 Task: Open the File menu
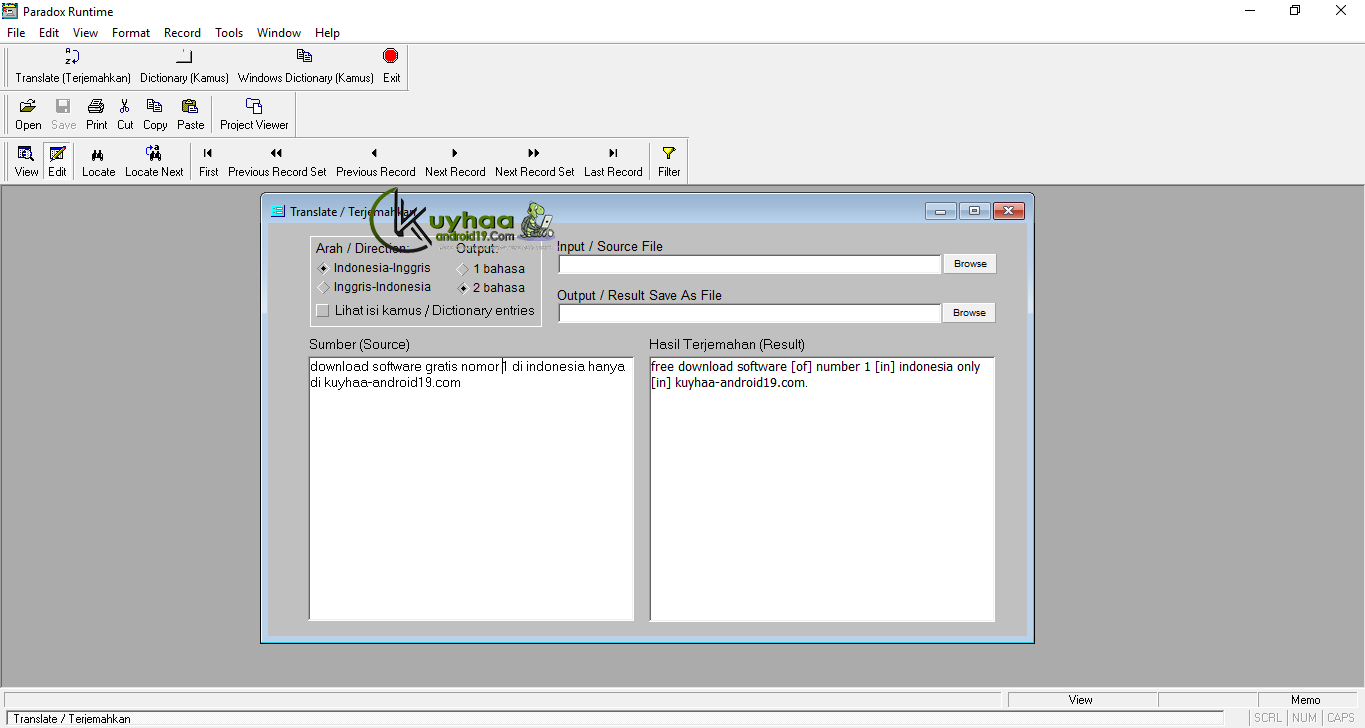point(16,33)
